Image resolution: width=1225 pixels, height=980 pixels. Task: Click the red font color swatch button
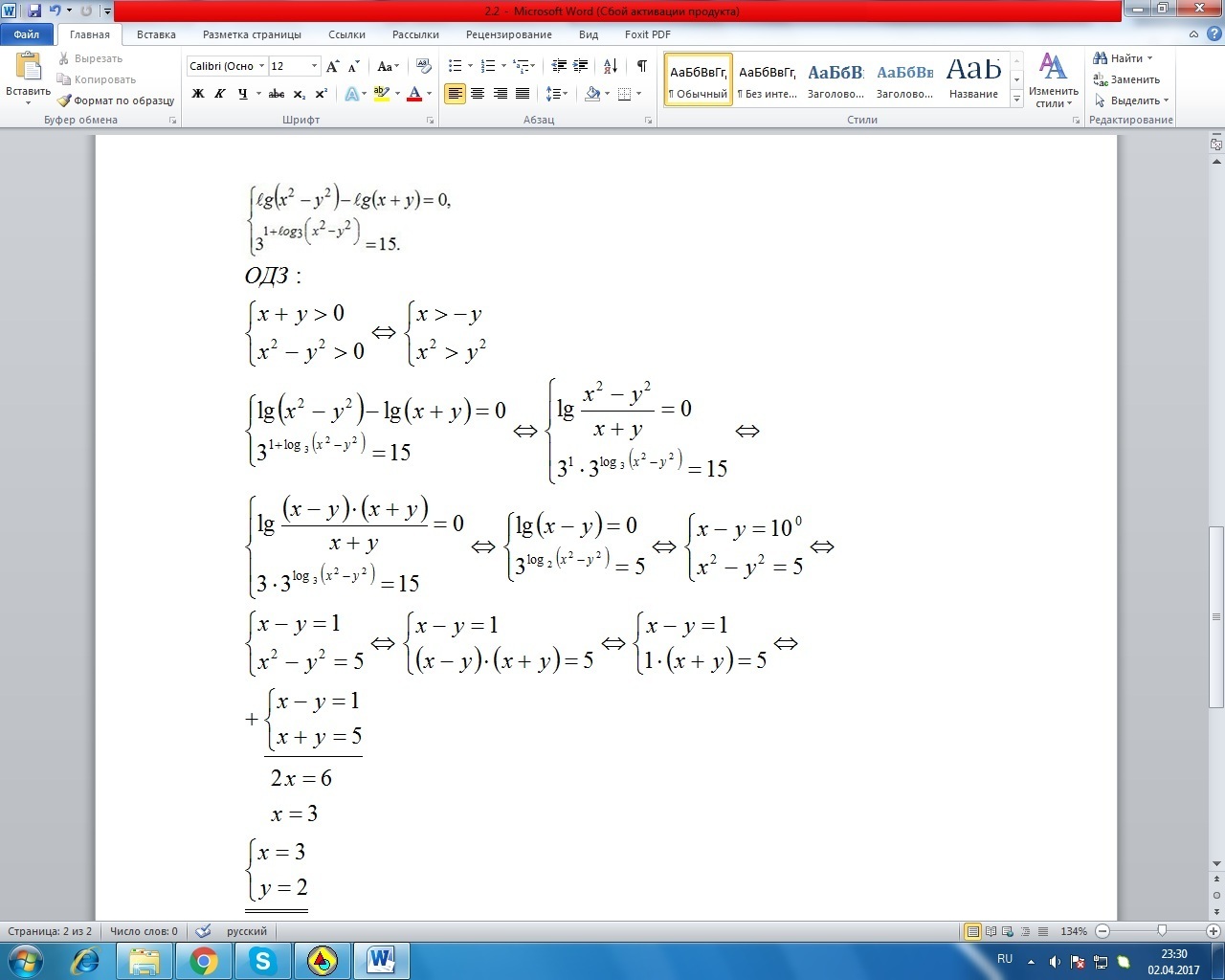(x=414, y=94)
